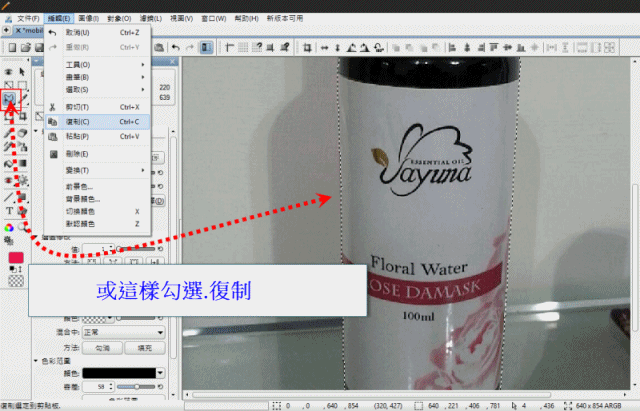Open the 對象(O) menu

(119, 18)
